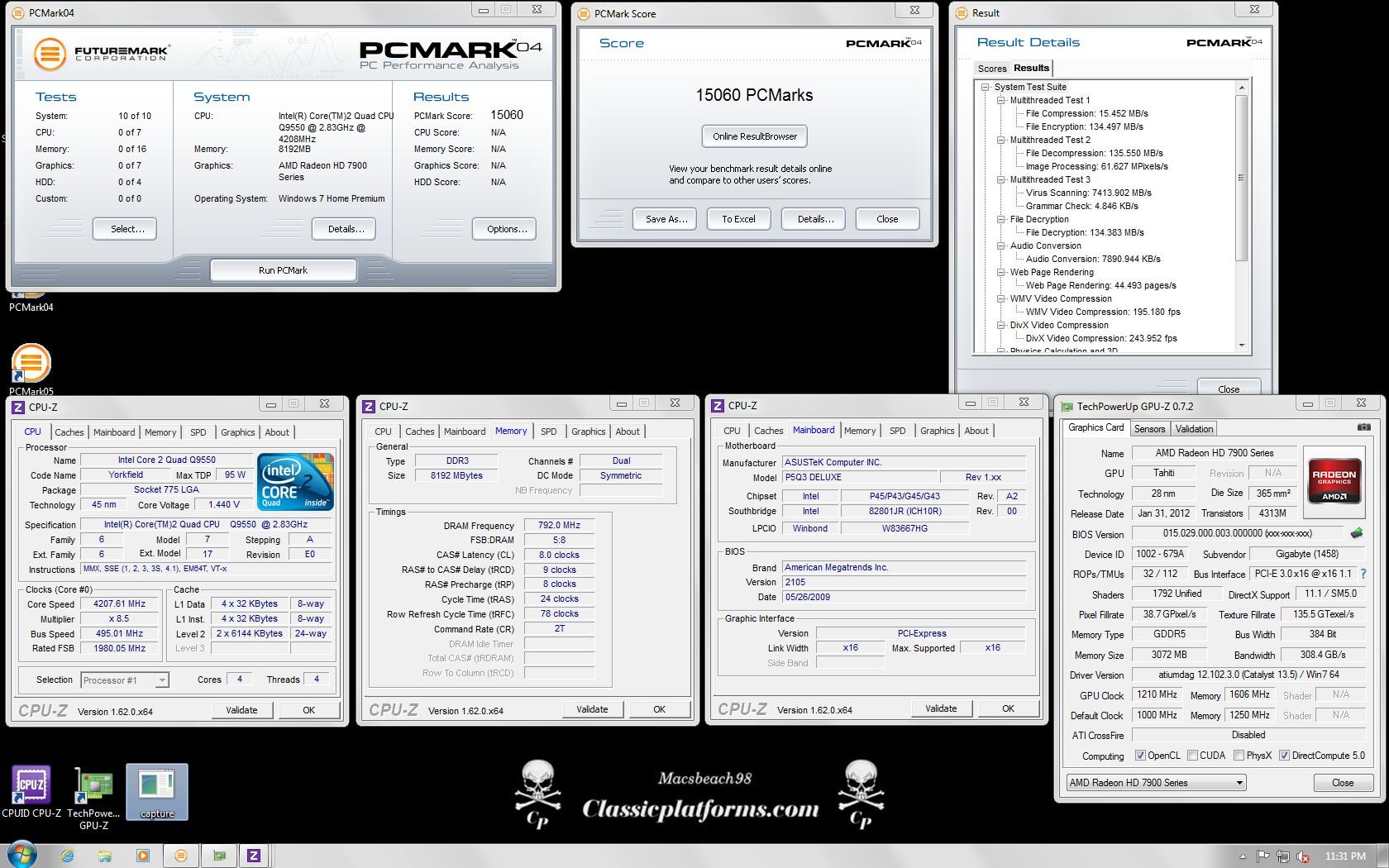
Task: Click the 11:31 PM taskbar clock
Action: (x=1345, y=856)
